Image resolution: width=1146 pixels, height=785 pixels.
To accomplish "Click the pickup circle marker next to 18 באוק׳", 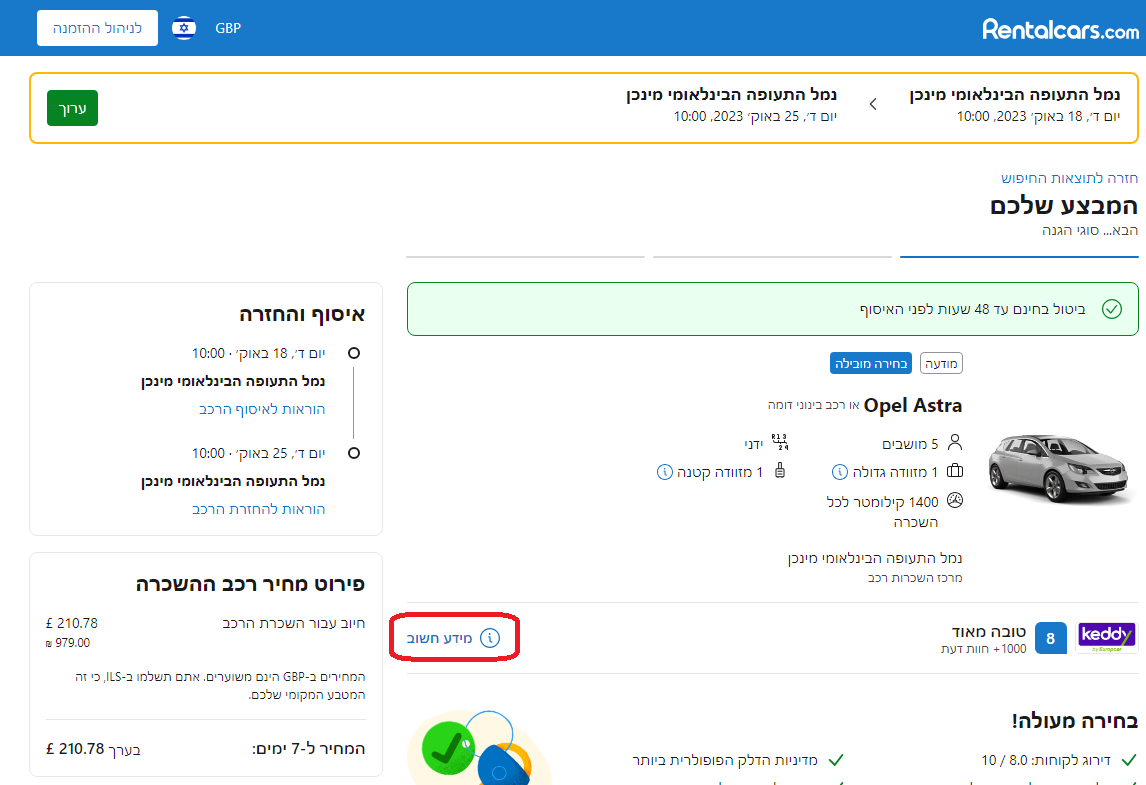I will coord(354,353).
